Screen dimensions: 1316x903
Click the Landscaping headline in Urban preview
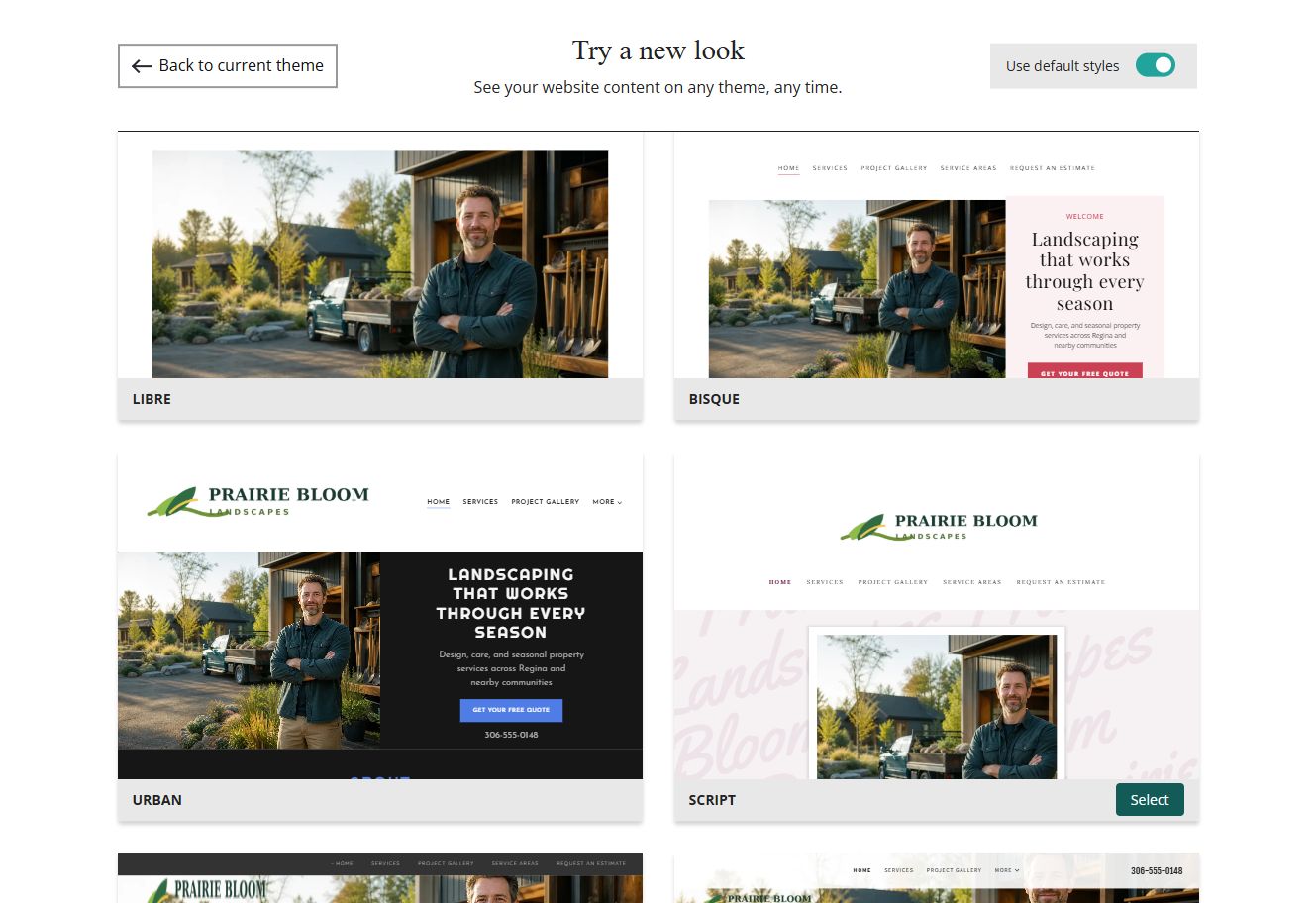tap(511, 603)
